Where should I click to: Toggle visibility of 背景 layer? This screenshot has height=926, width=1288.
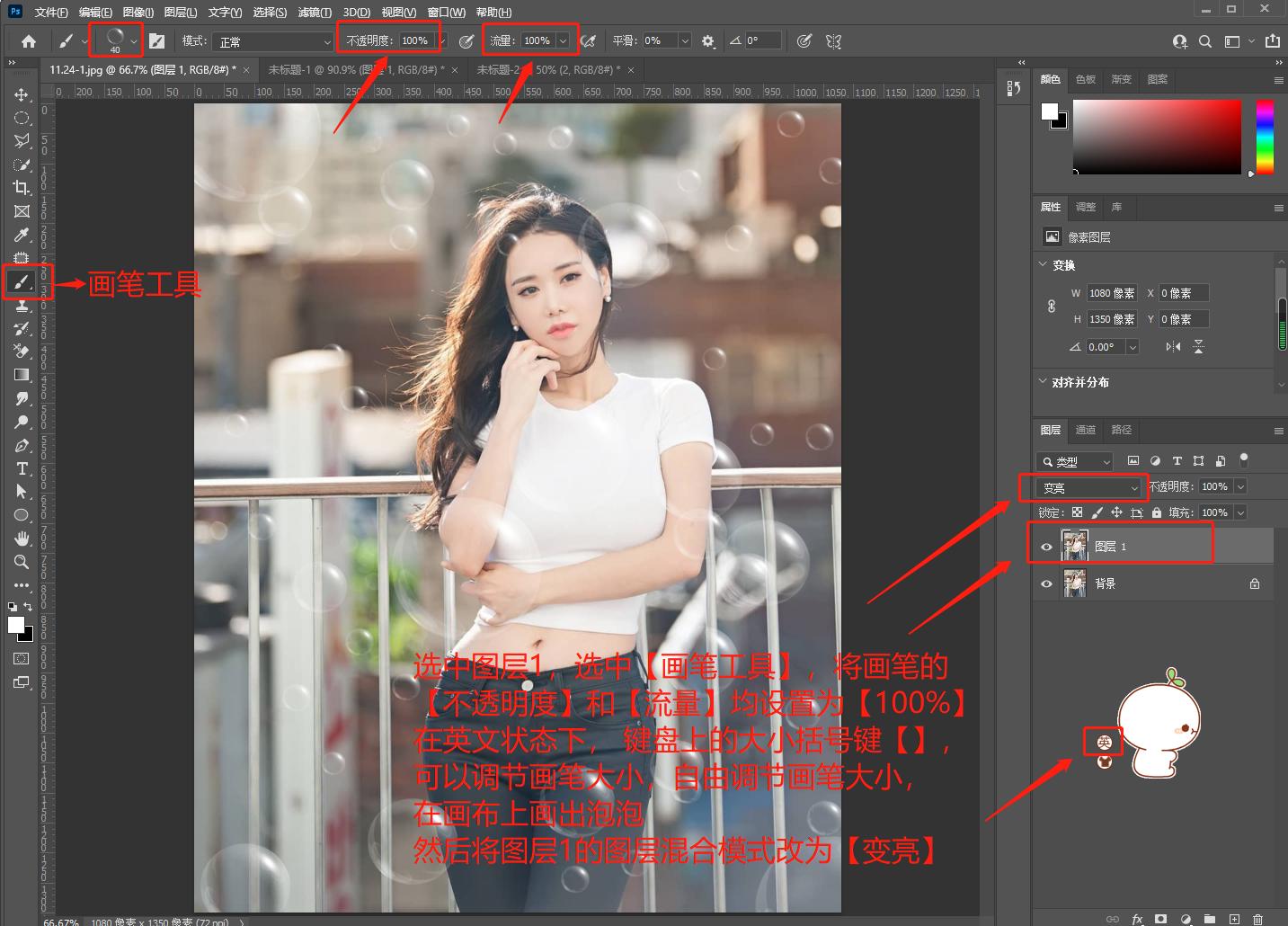1046,583
